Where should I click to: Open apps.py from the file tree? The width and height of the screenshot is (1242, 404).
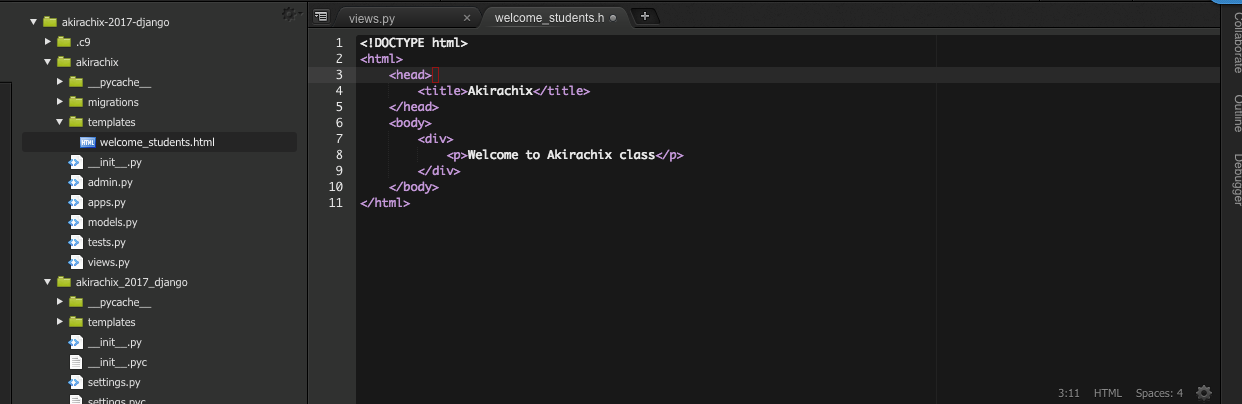(106, 202)
